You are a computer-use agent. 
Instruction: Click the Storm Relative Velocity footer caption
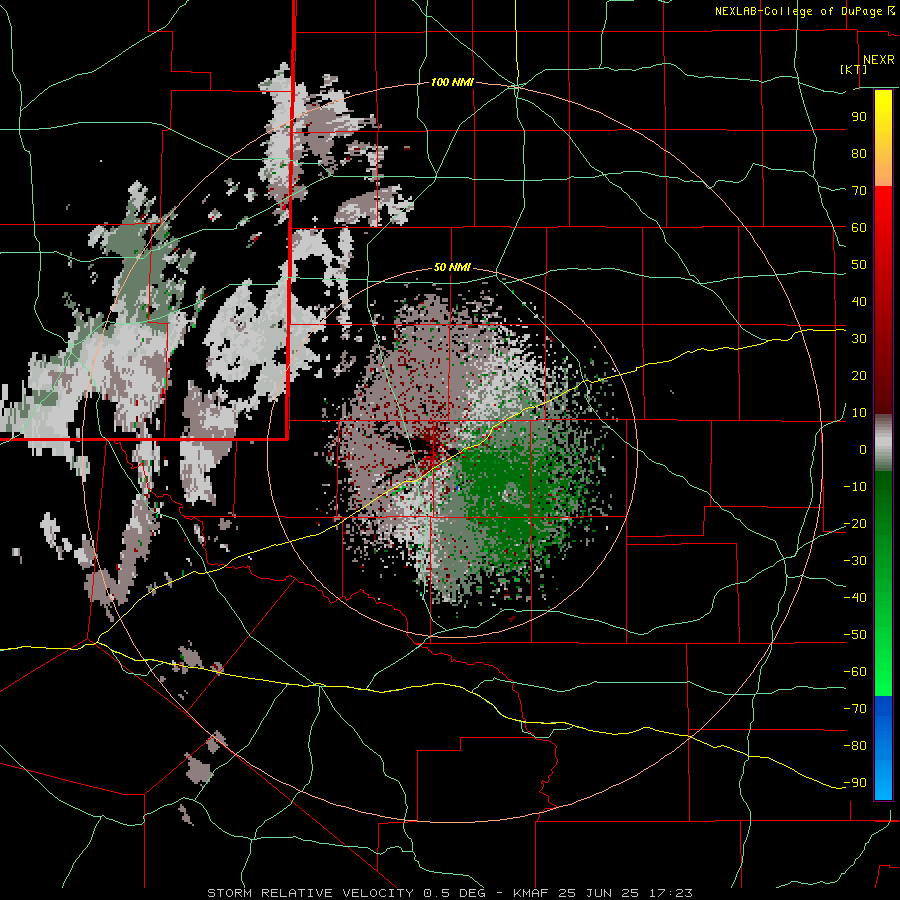pyautogui.click(x=449, y=893)
